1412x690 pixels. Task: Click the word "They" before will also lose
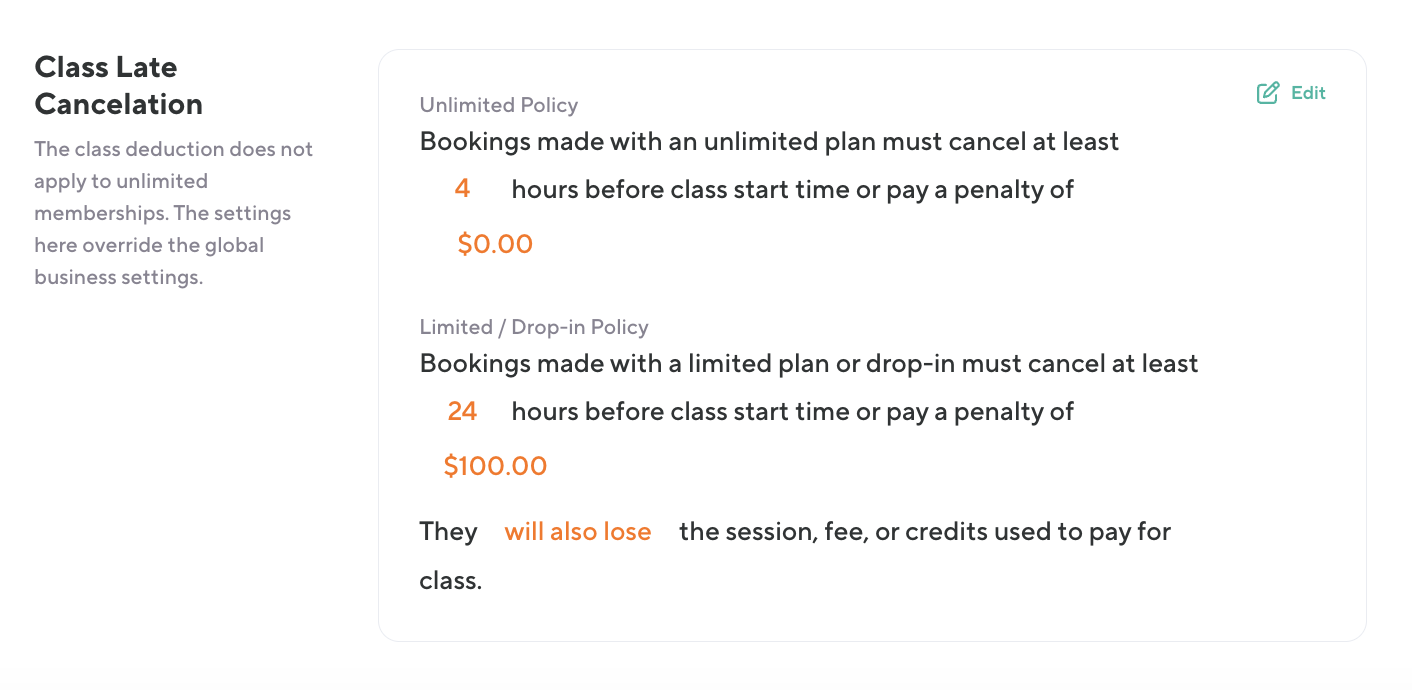coord(448,531)
